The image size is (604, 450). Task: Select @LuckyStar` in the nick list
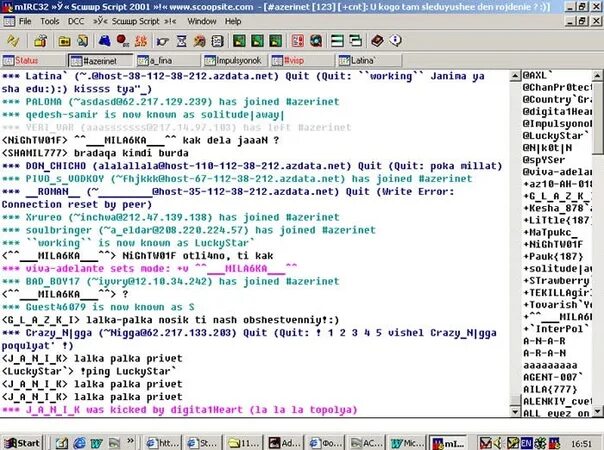click(556, 136)
